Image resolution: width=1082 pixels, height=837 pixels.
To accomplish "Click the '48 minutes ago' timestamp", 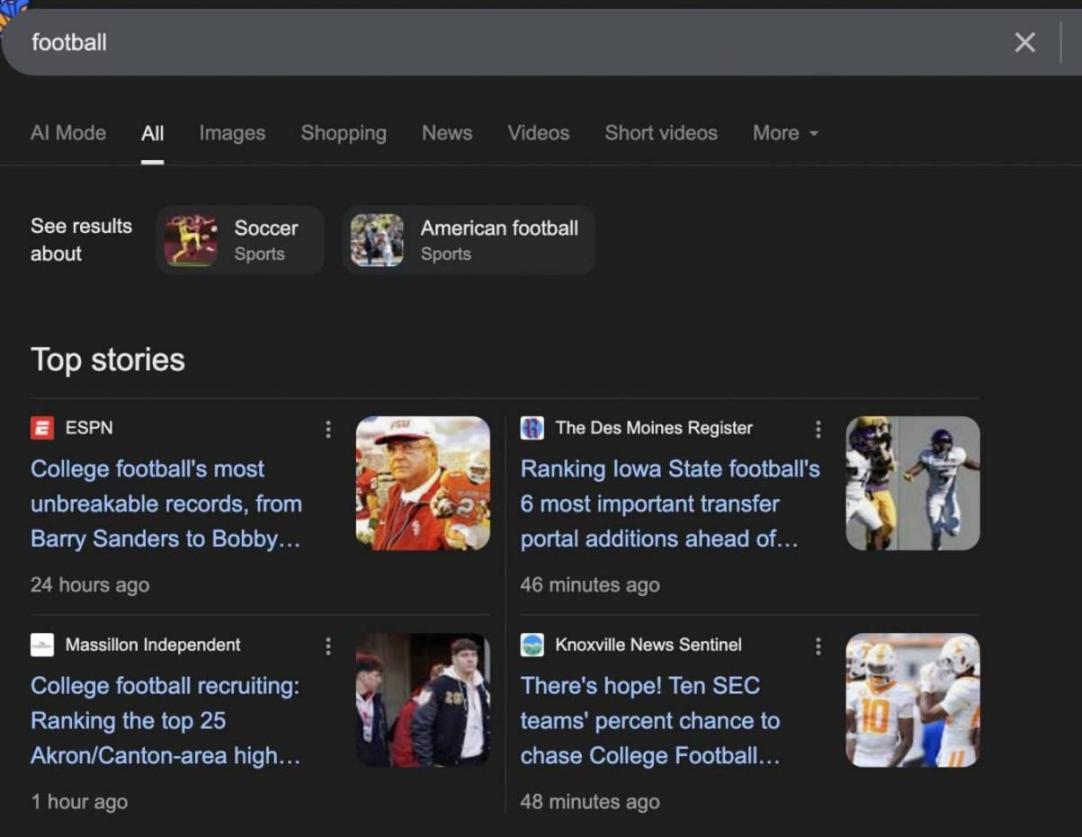I will 590,801.
